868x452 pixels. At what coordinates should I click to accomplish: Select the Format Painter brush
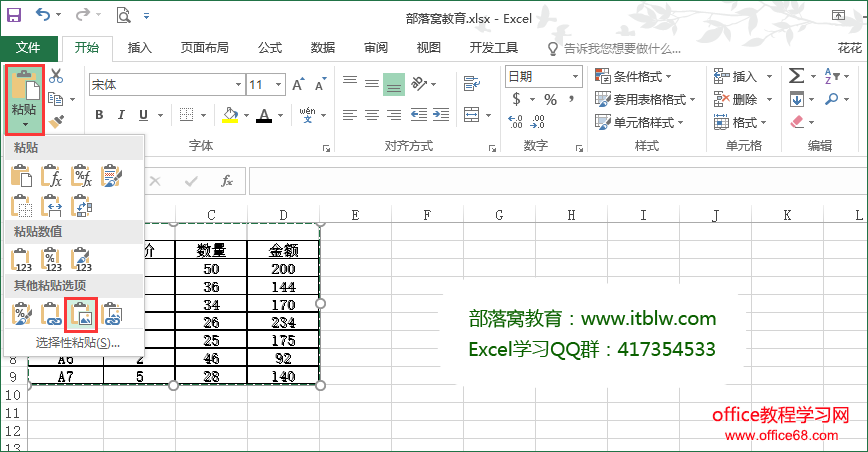56,121
